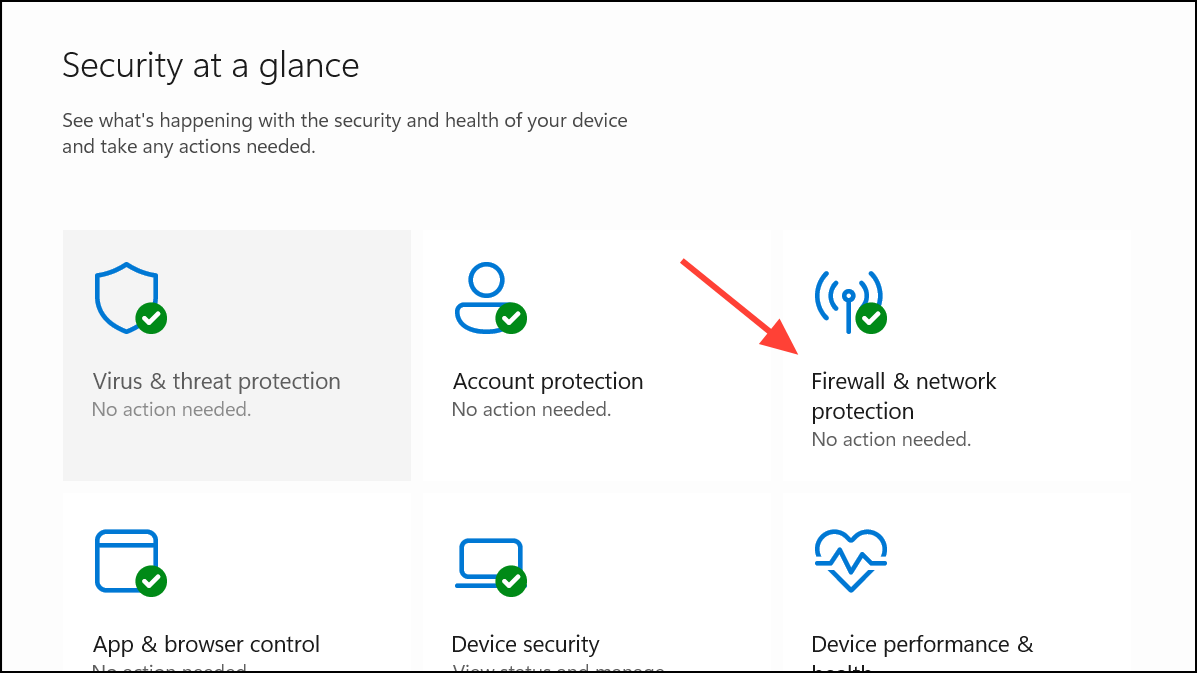Click the Virus & threat protection shield icon
Image resolution: width=1197 pixels, height=673 pixels.
click(127, 298)
